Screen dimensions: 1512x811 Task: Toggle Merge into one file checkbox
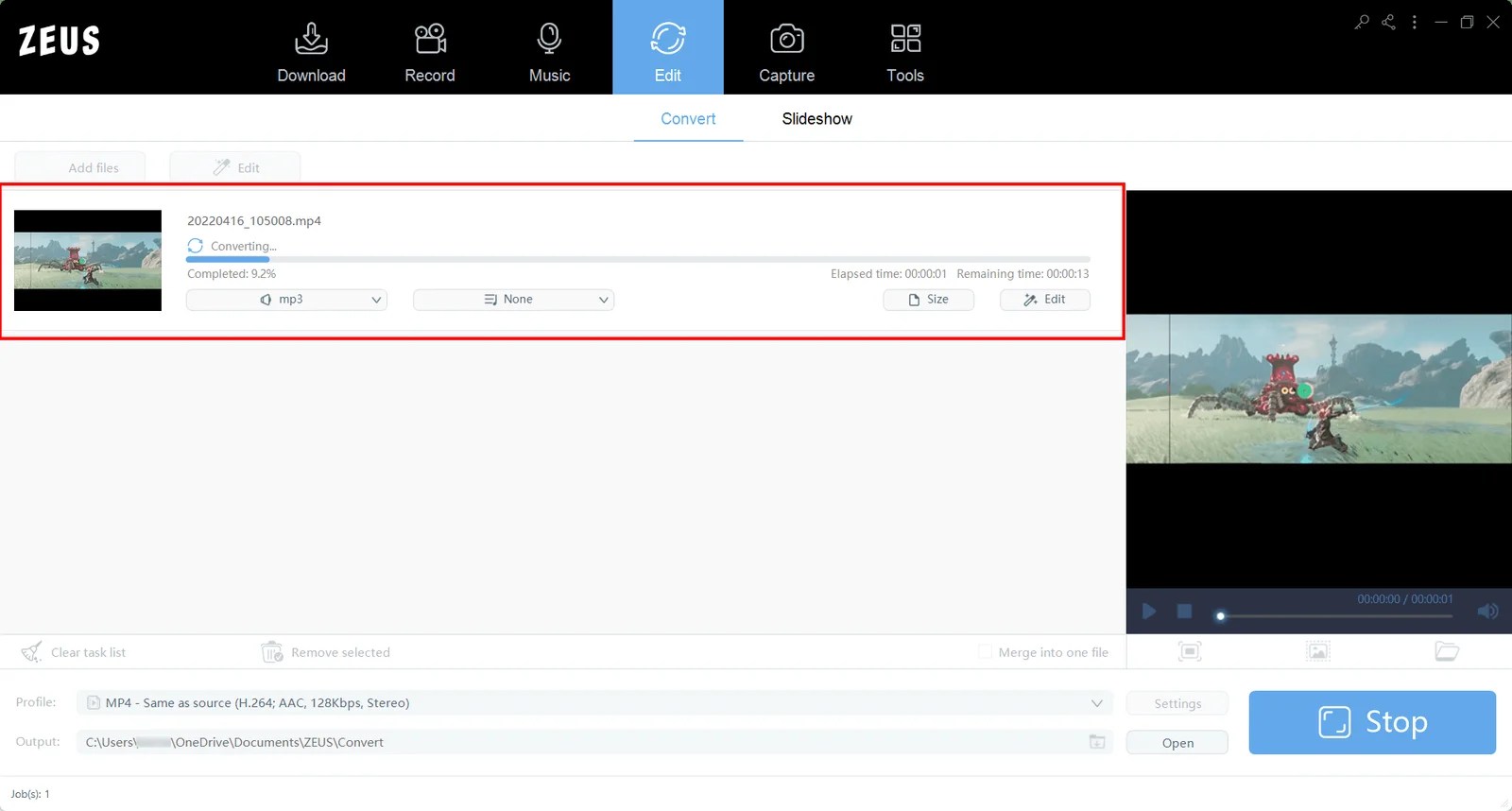(x=985, y=652)
